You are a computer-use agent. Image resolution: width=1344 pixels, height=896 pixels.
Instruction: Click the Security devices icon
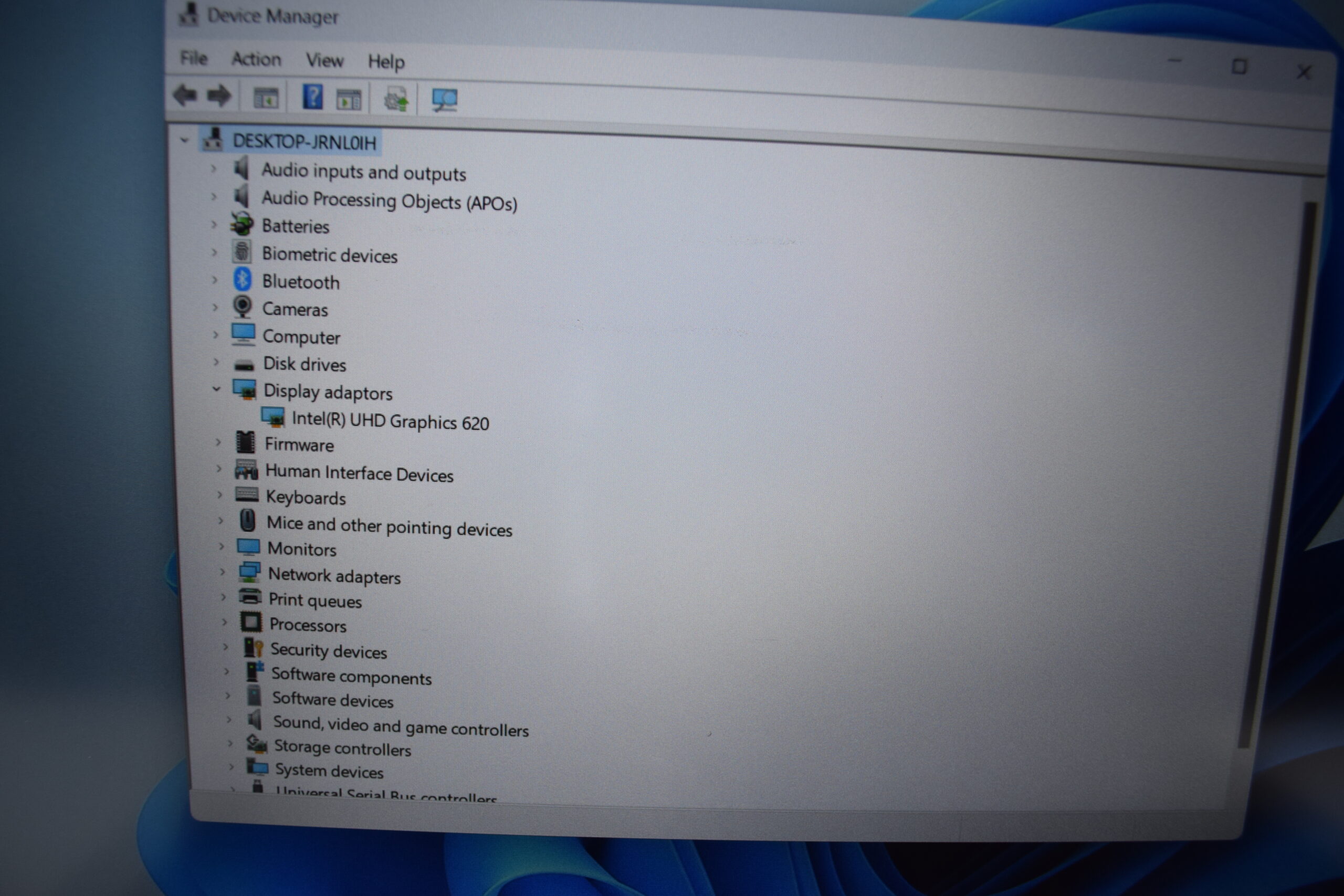click(x=253, y=647)
